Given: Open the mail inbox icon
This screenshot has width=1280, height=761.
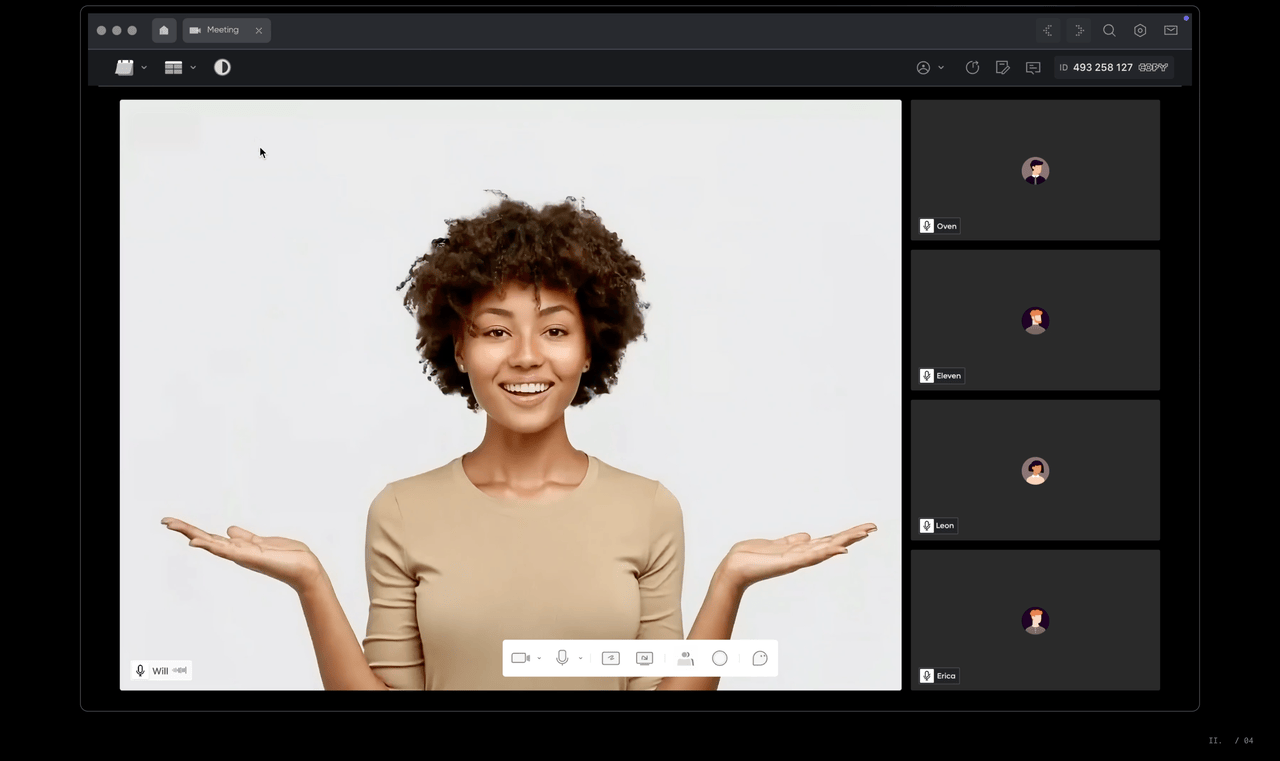Looking at the screenshot, I should tap(1171, 31).
